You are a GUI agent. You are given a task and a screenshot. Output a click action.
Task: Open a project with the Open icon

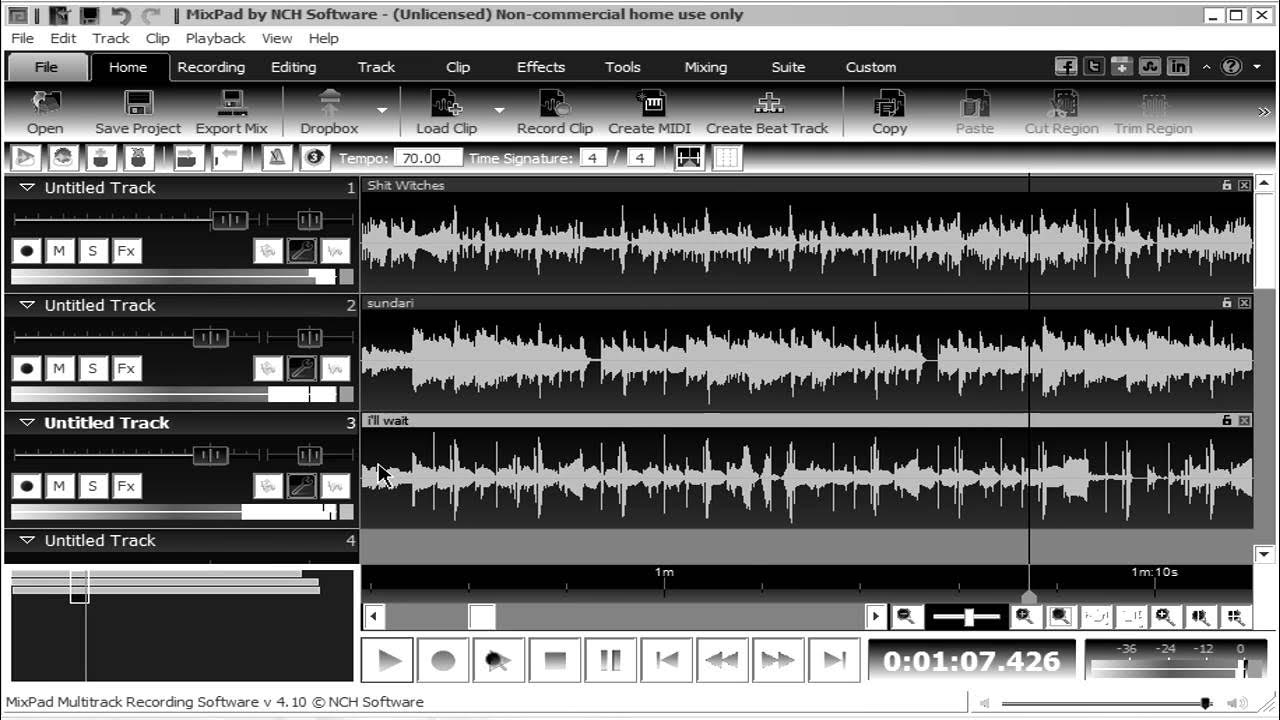[45, 104]
